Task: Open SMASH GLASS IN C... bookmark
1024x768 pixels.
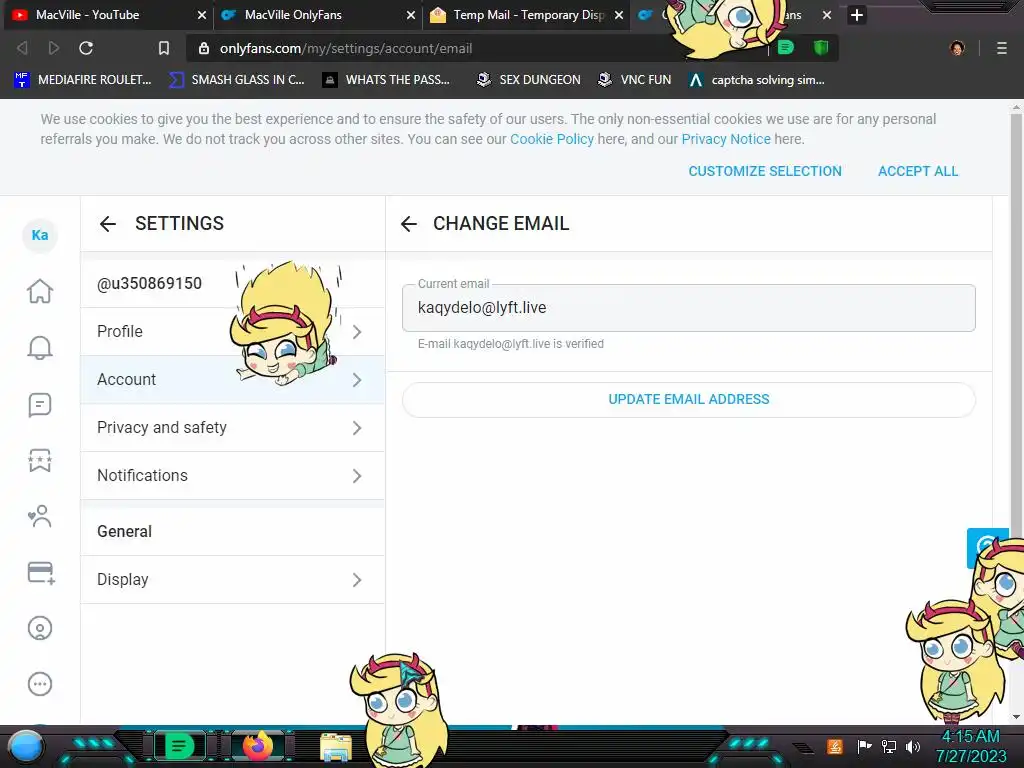Action: [x=237, y=80]
